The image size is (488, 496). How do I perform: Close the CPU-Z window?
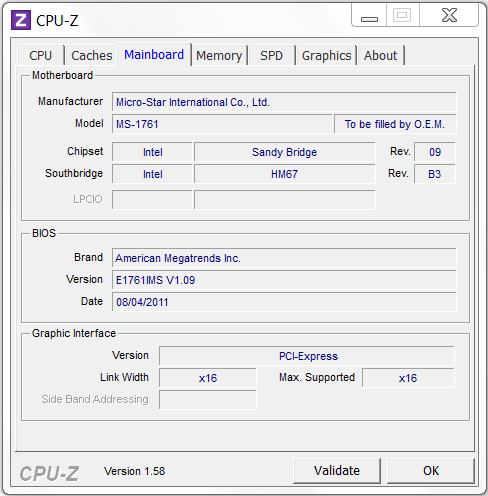(449, 15)
